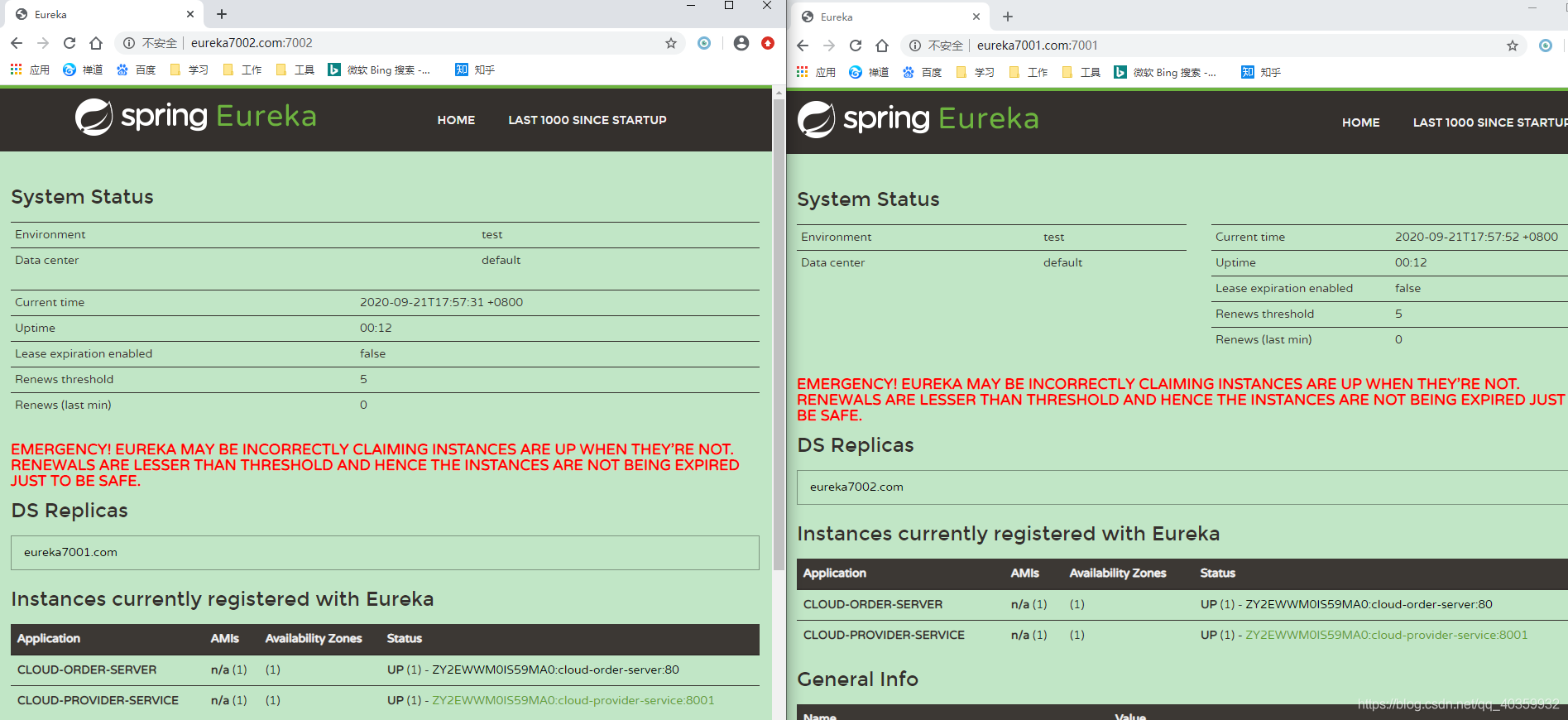Click back arrow in eureka7001 window
Viewport: 1568px width, 720px height.
click(803, 46)
